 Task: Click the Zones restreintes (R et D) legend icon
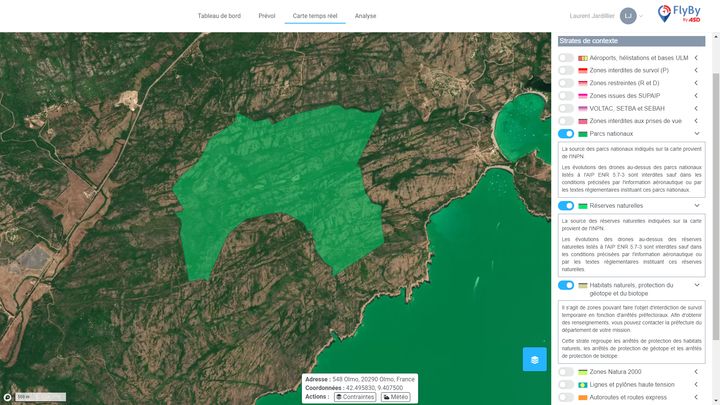pyautogui.click(x=583, y=83)
